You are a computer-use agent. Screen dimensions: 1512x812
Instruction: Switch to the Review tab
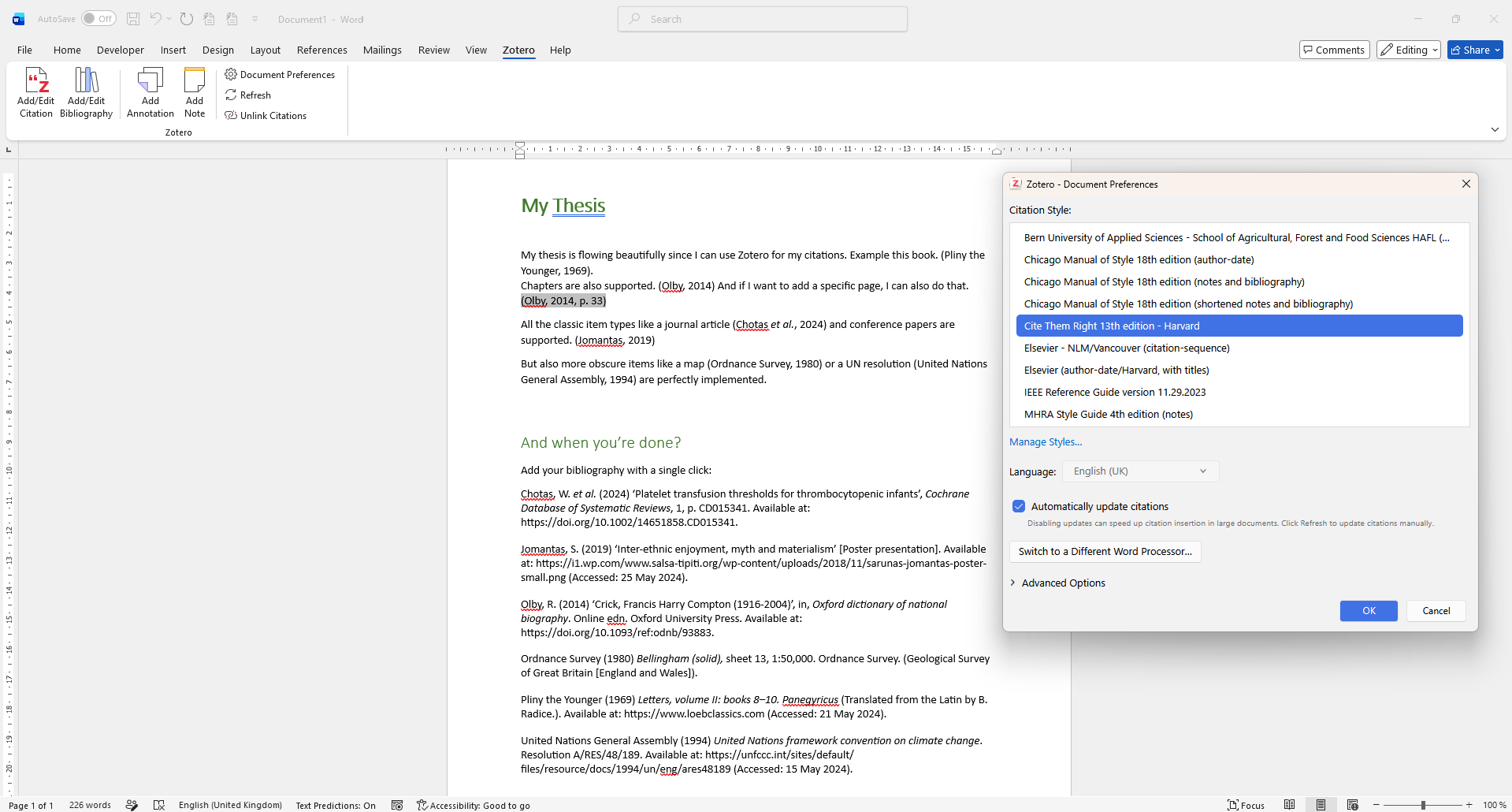pyautogui.click(x=434, y=50)
